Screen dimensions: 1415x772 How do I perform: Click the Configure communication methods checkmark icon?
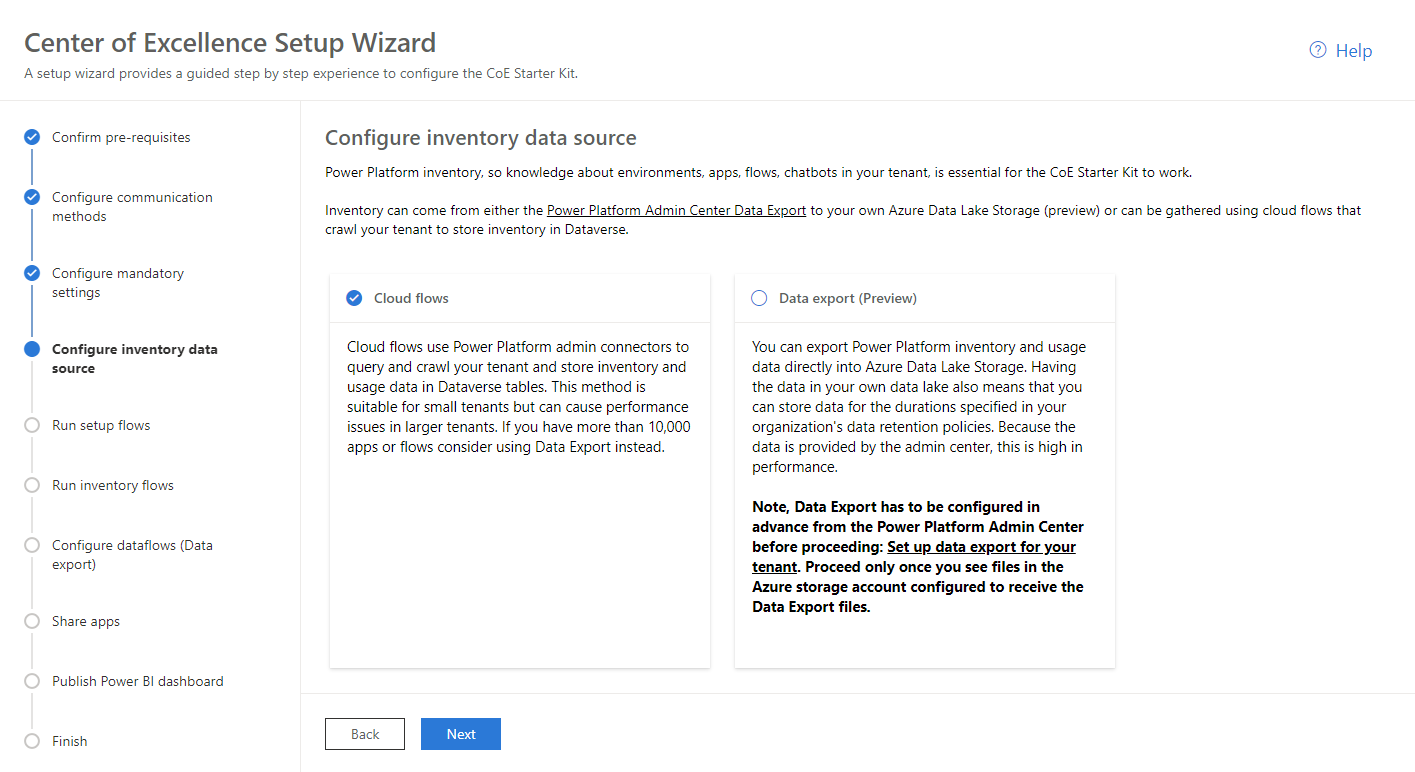tap(32, 197)
